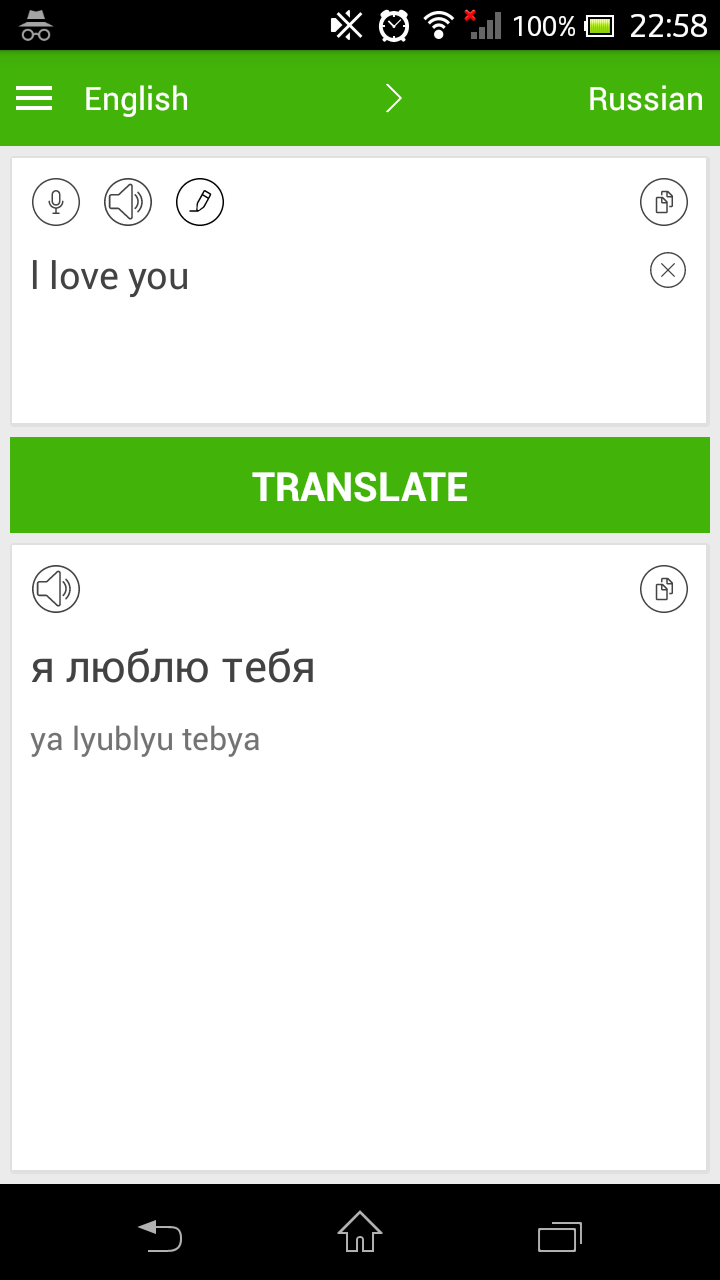Open the handwriting pen input

(x=200, y=203)
